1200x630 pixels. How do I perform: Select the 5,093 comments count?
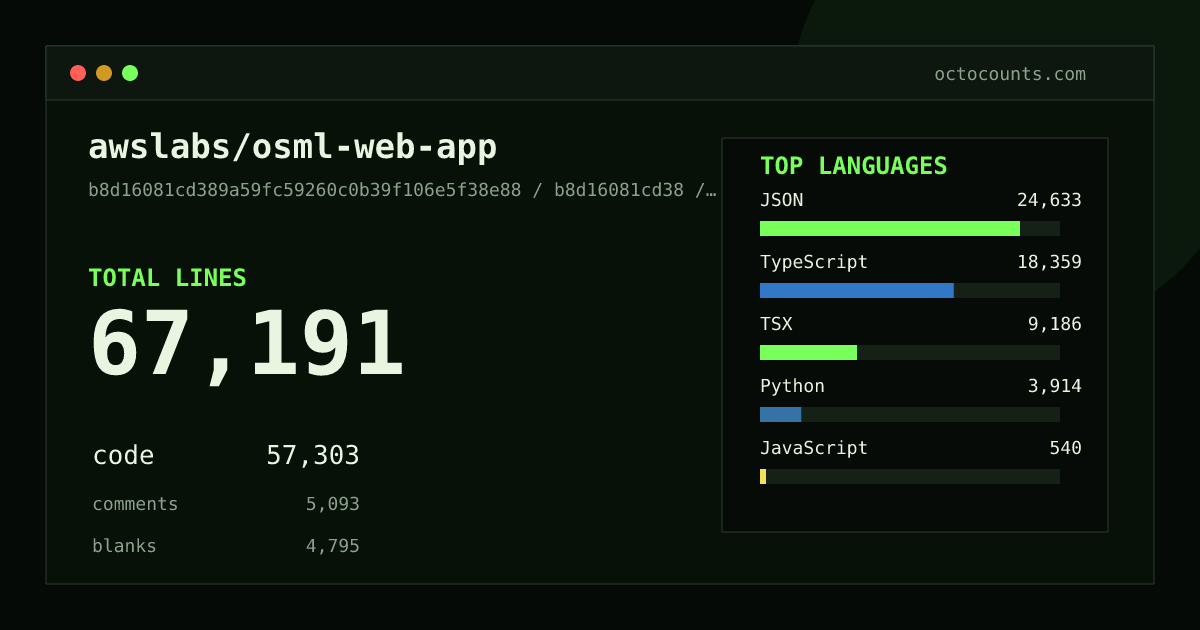[x=333, y=504]
